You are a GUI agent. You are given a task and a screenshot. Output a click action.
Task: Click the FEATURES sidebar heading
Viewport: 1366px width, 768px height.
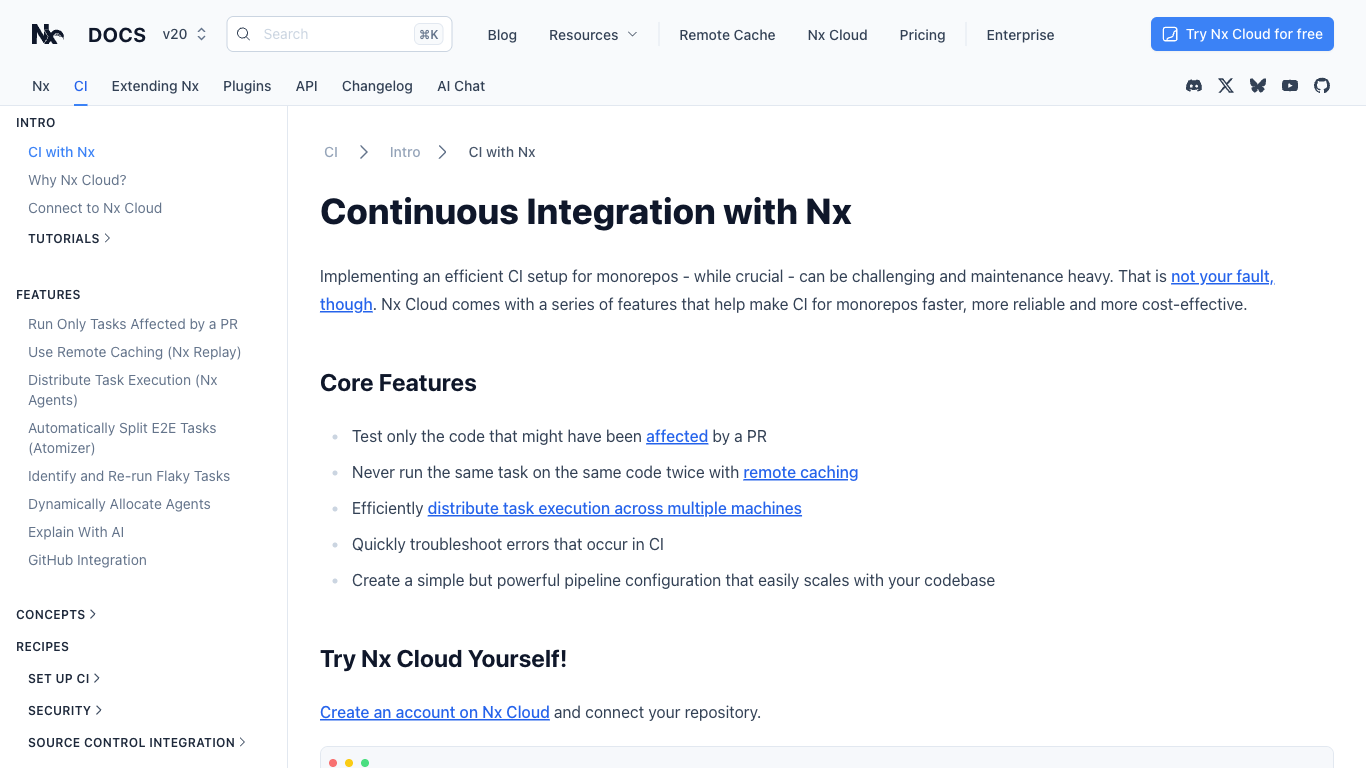click(x=48, y=295)
